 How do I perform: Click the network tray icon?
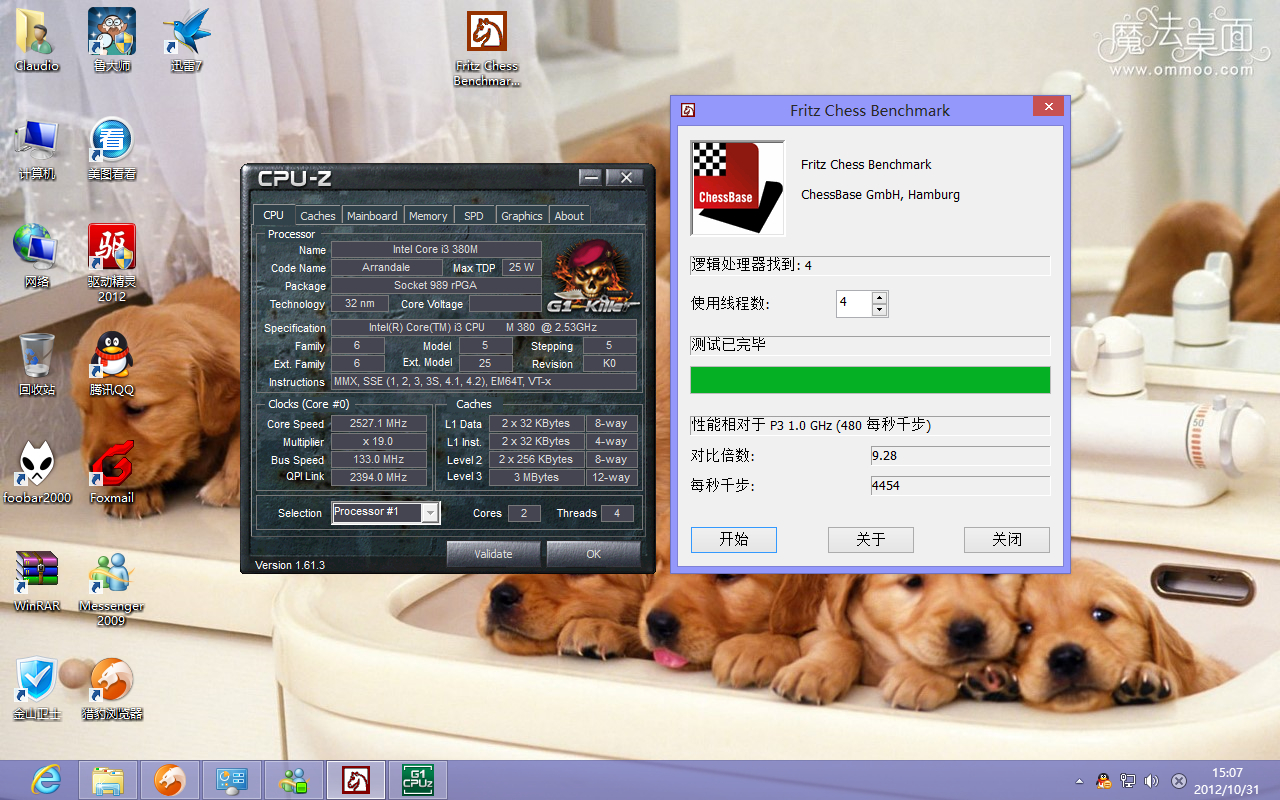(1128, 781)
